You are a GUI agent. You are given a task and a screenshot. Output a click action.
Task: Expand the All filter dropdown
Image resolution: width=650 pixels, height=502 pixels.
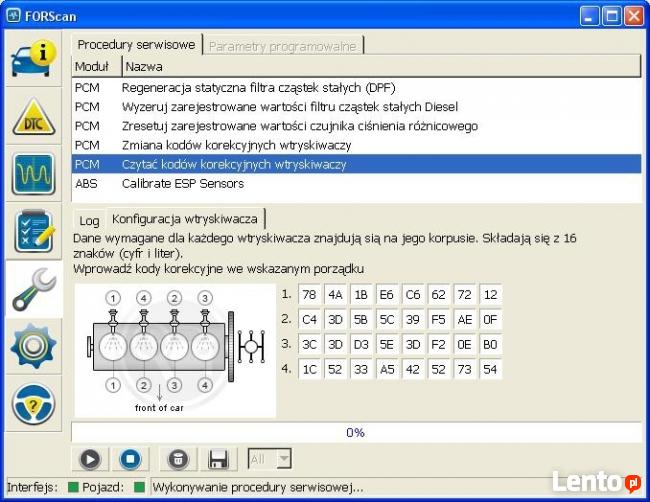tap(284, 459)
